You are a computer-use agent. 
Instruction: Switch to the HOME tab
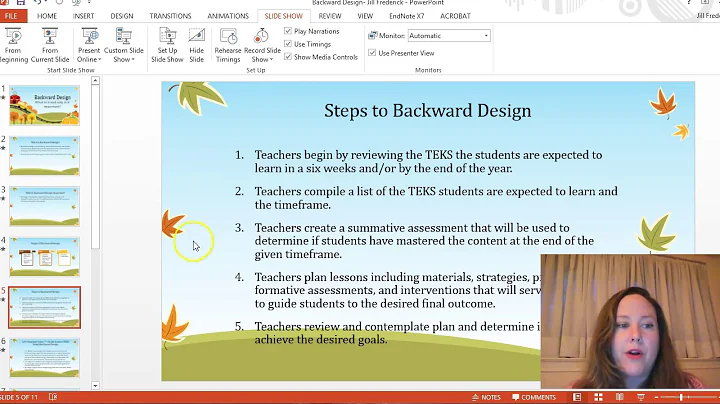pyautogui.click(x=47, y=16)
